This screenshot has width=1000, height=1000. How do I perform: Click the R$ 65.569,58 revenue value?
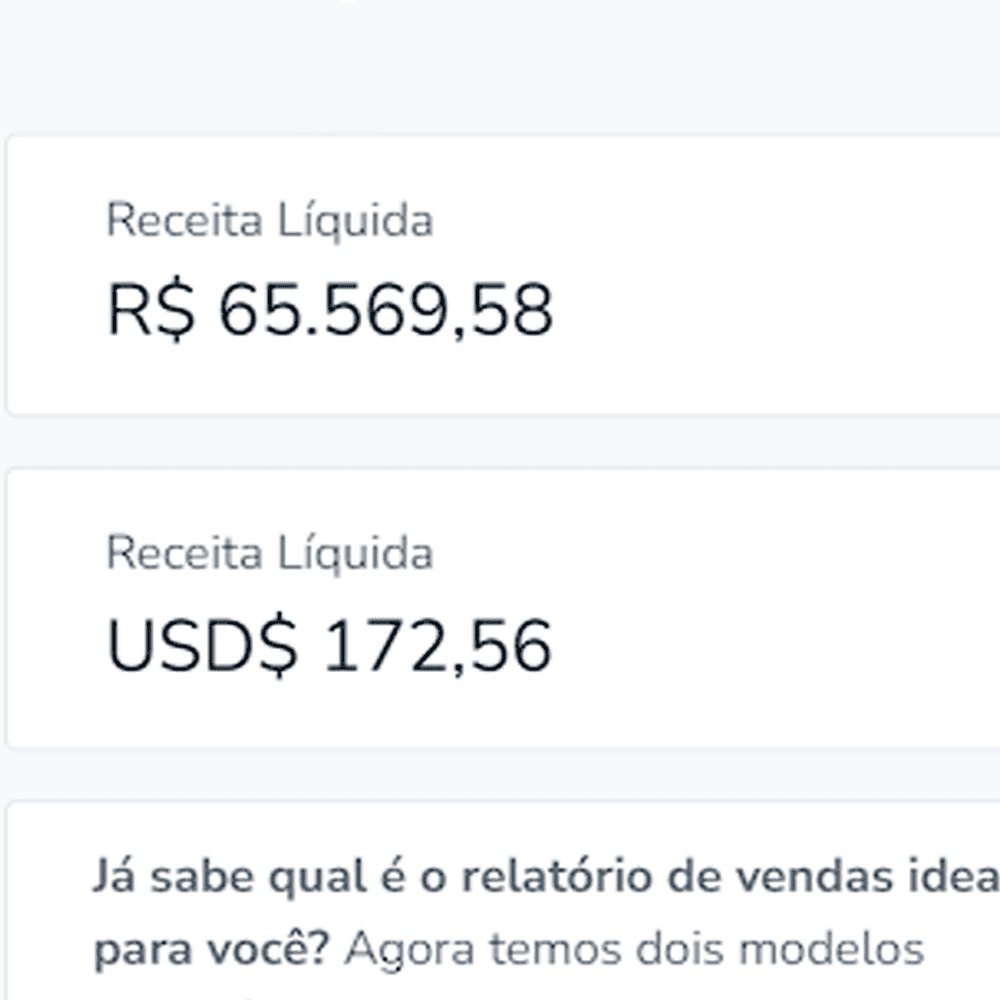(x=329, y=310)
